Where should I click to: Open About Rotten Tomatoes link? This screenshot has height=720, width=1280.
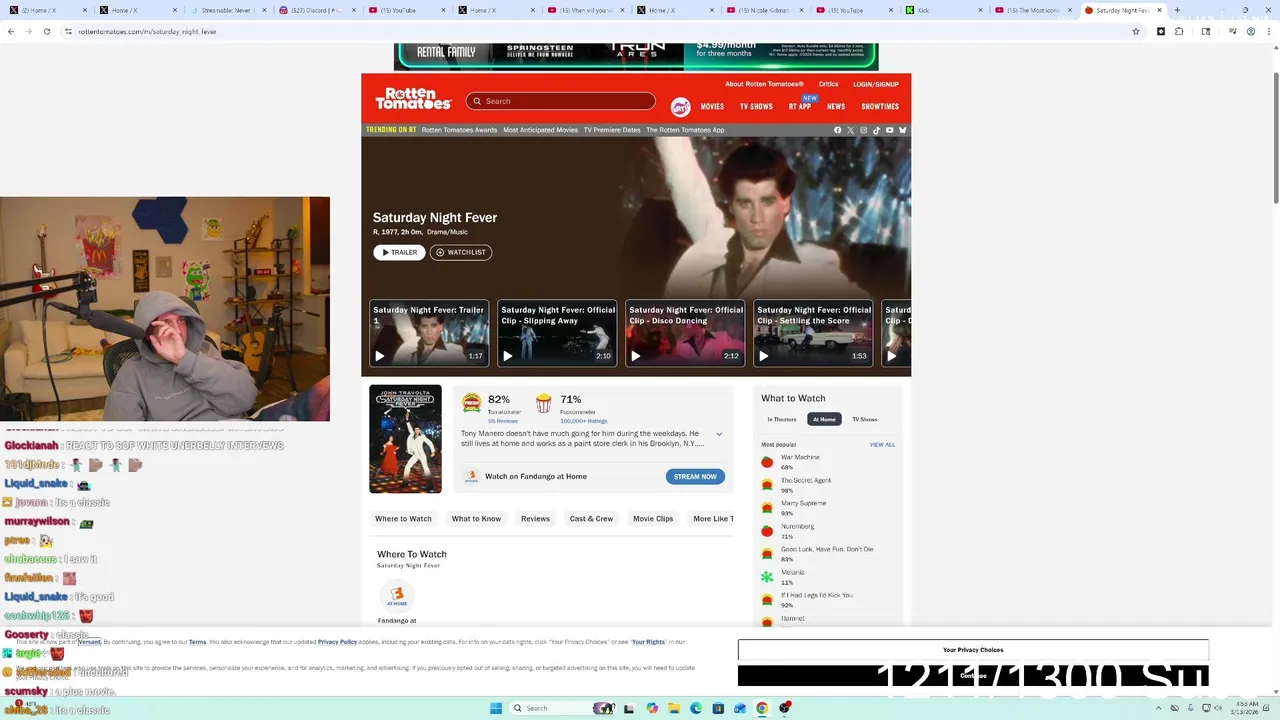pyautogui.click(x=764, y=84)
